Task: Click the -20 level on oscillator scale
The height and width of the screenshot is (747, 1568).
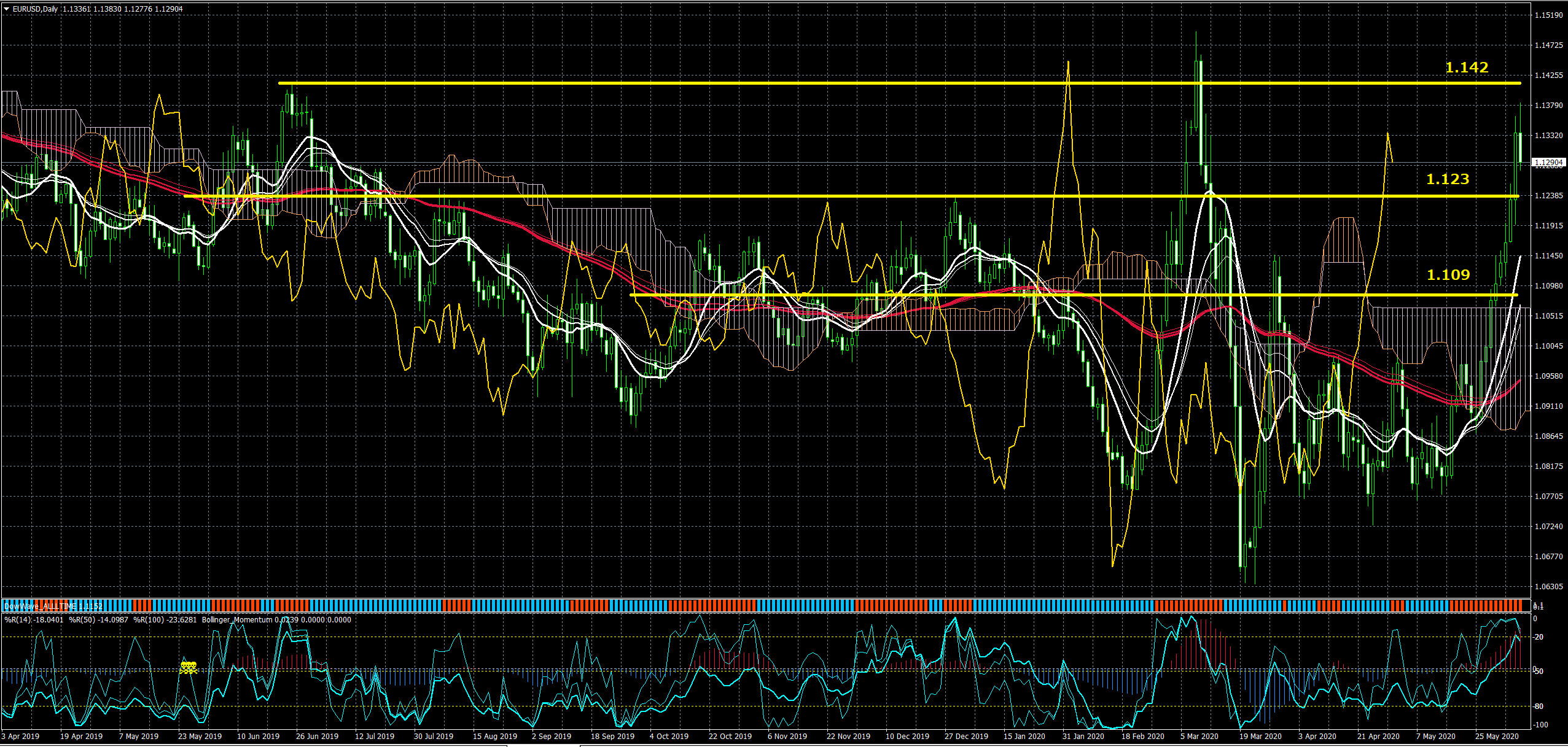Action: (x=1538, y=637)
